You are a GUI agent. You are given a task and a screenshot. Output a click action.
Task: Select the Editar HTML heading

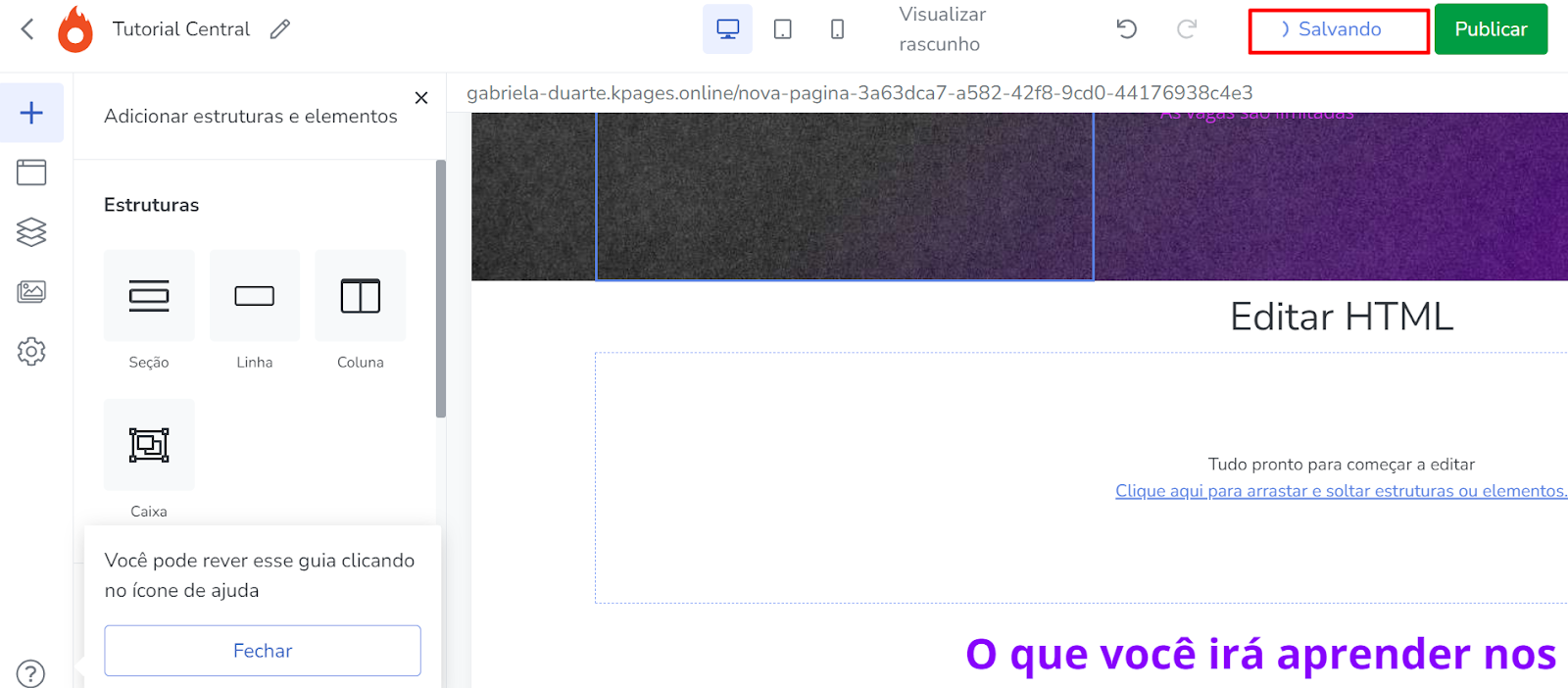point(1342,317)
